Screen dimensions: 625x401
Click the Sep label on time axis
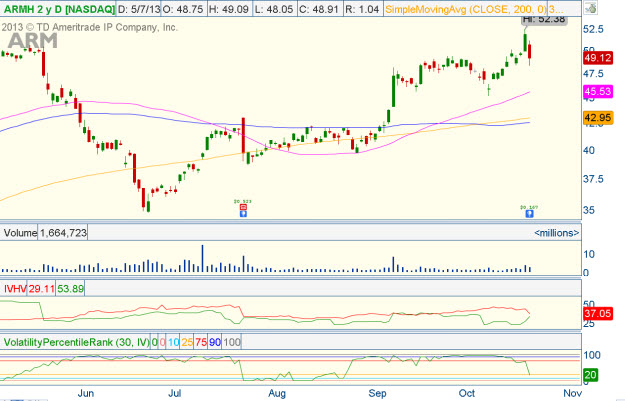coord(378,394)
